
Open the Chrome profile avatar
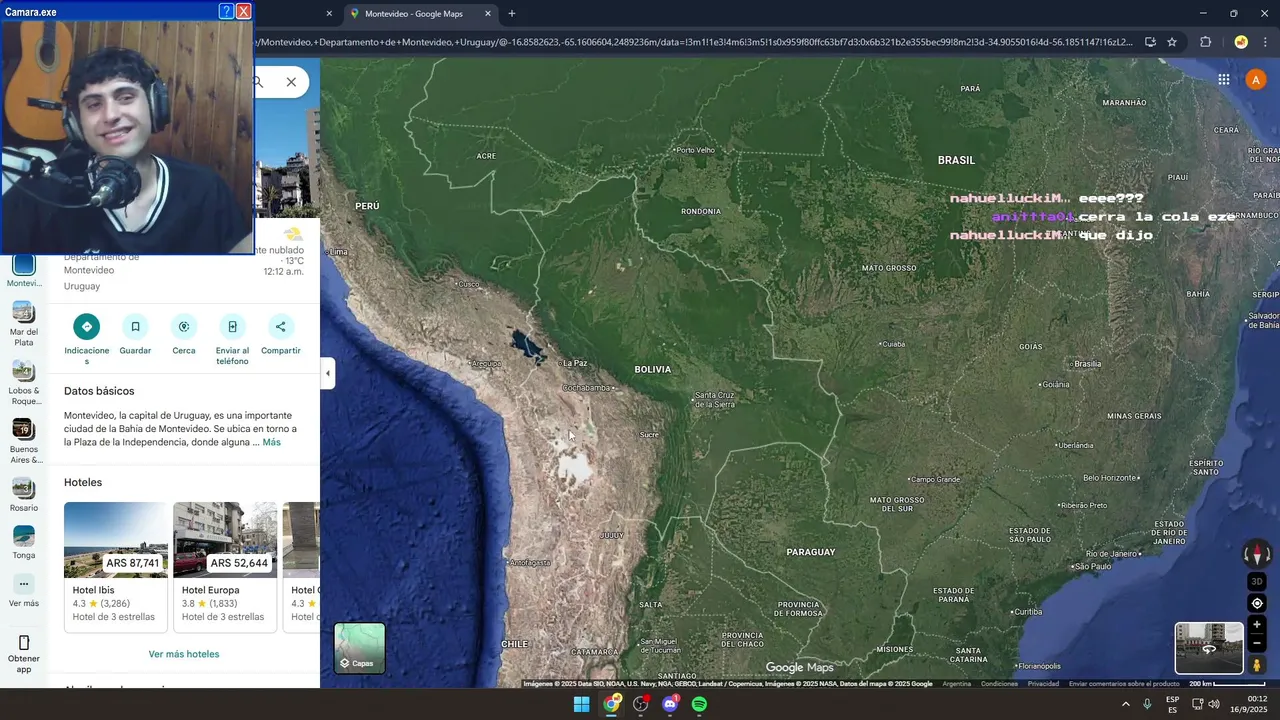[x=1241, y=42]
